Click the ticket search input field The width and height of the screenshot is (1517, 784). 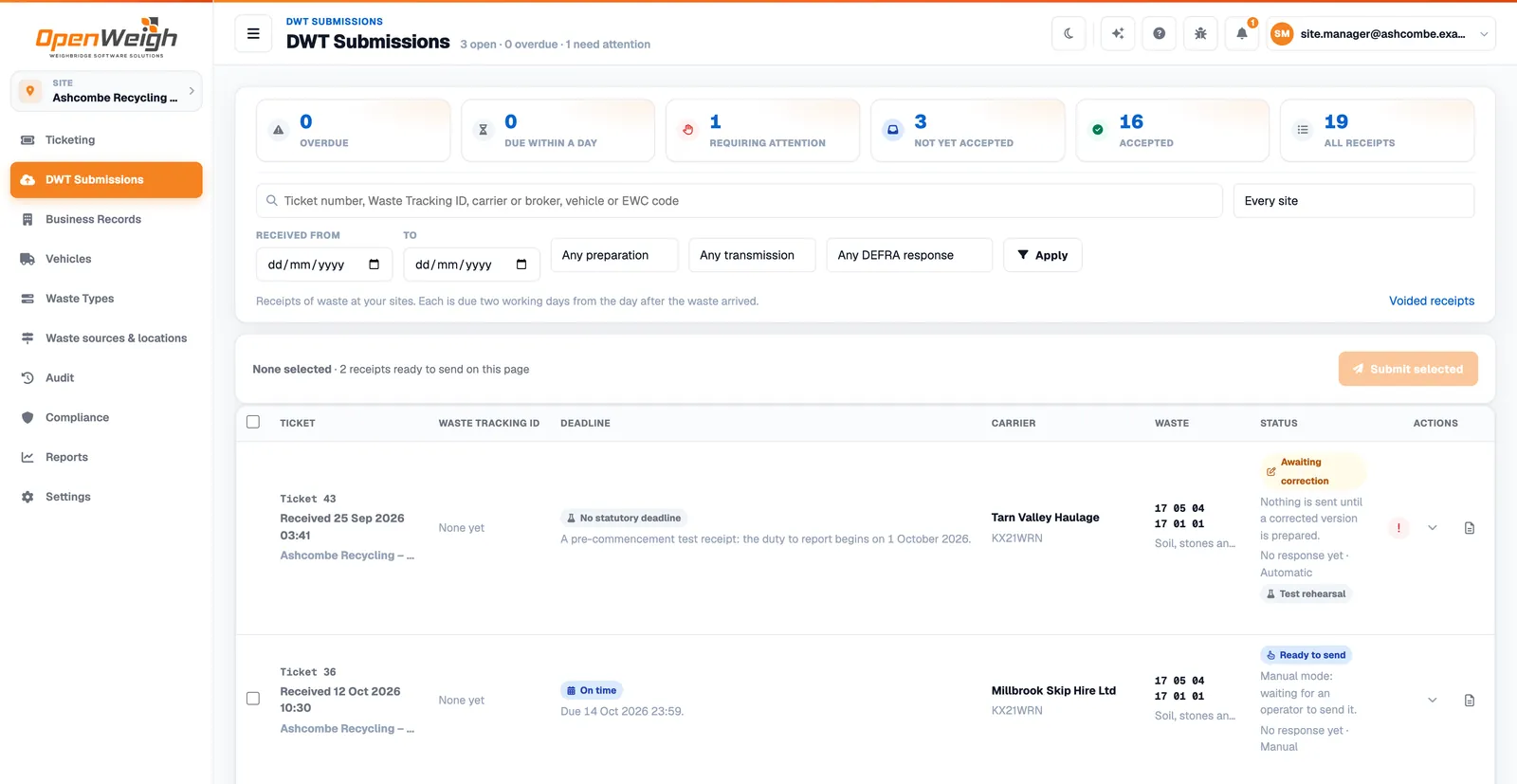739,201
